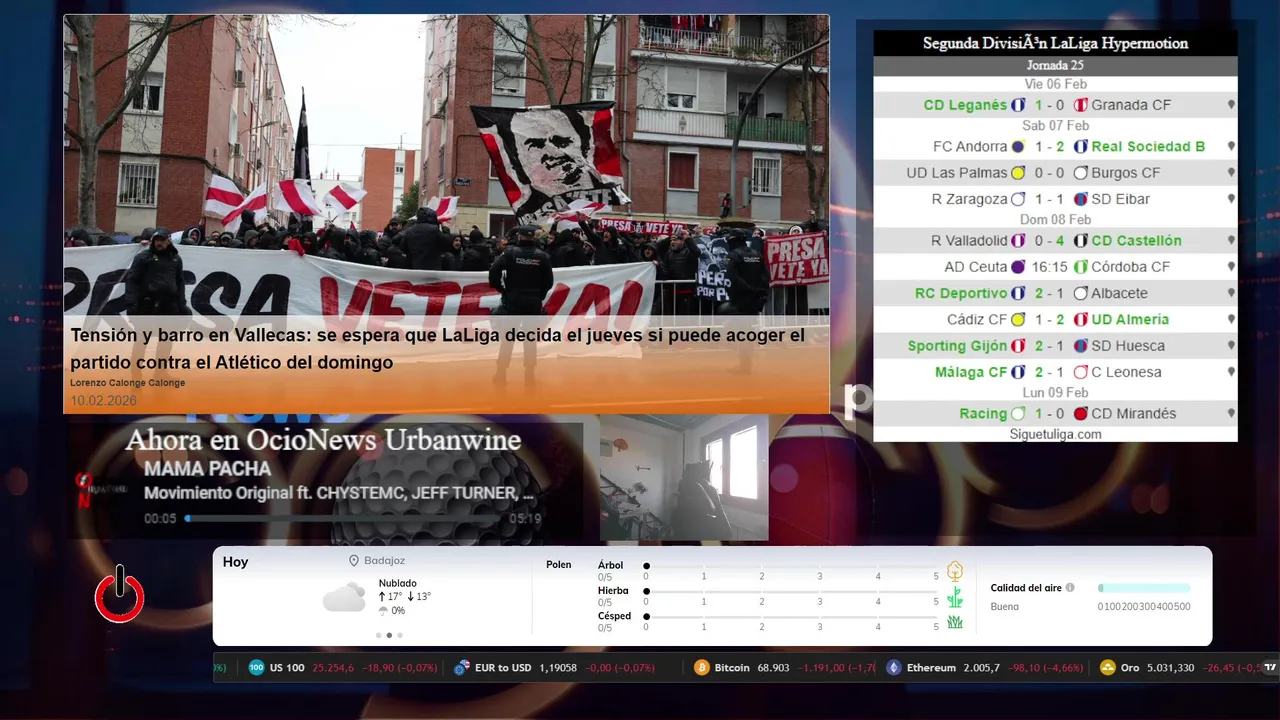This screenshot has width=1280, height=720.
Task: Click the 00:05 elapsed time
Action: coord(160,519)
